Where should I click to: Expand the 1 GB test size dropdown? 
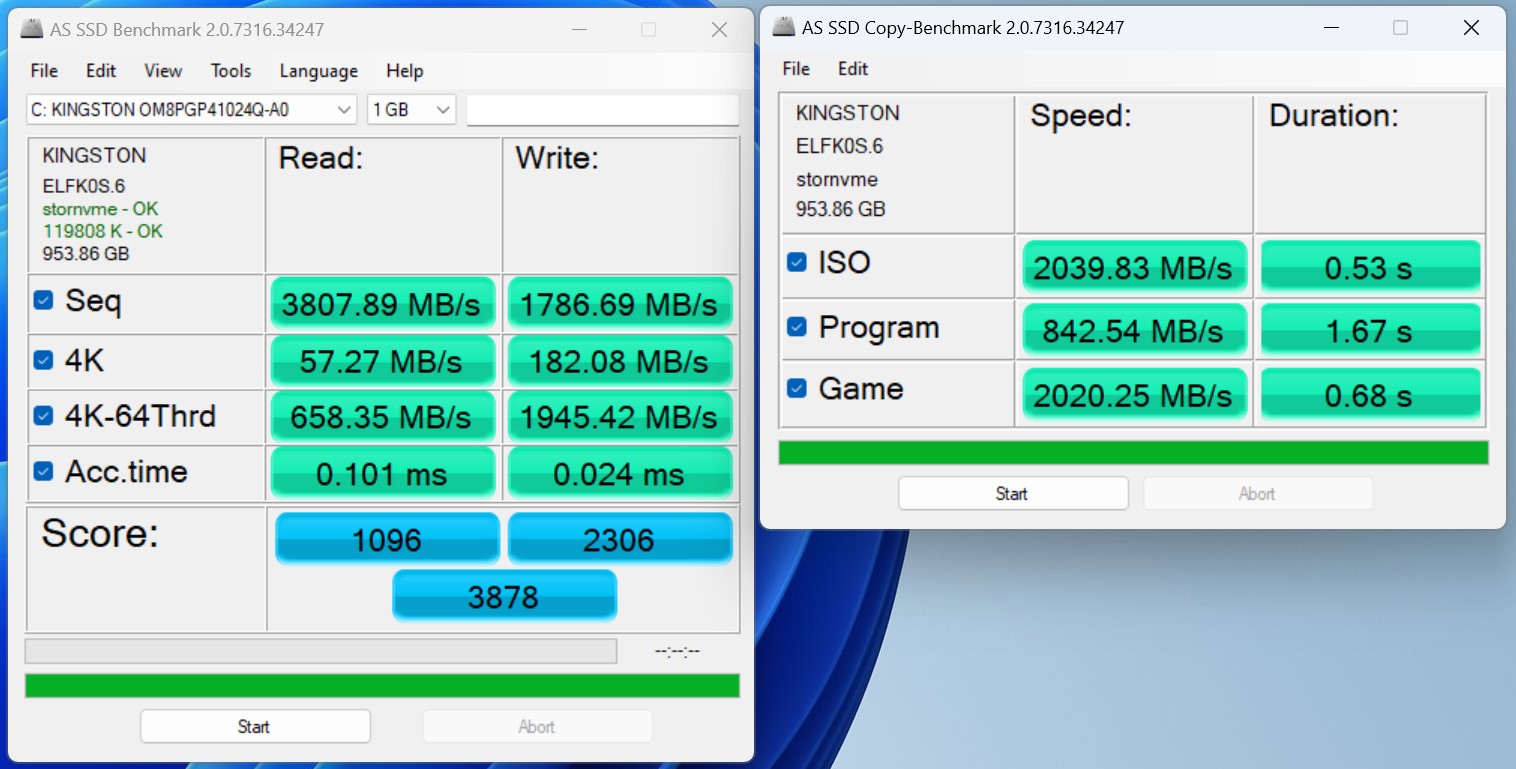pos(411,110)
